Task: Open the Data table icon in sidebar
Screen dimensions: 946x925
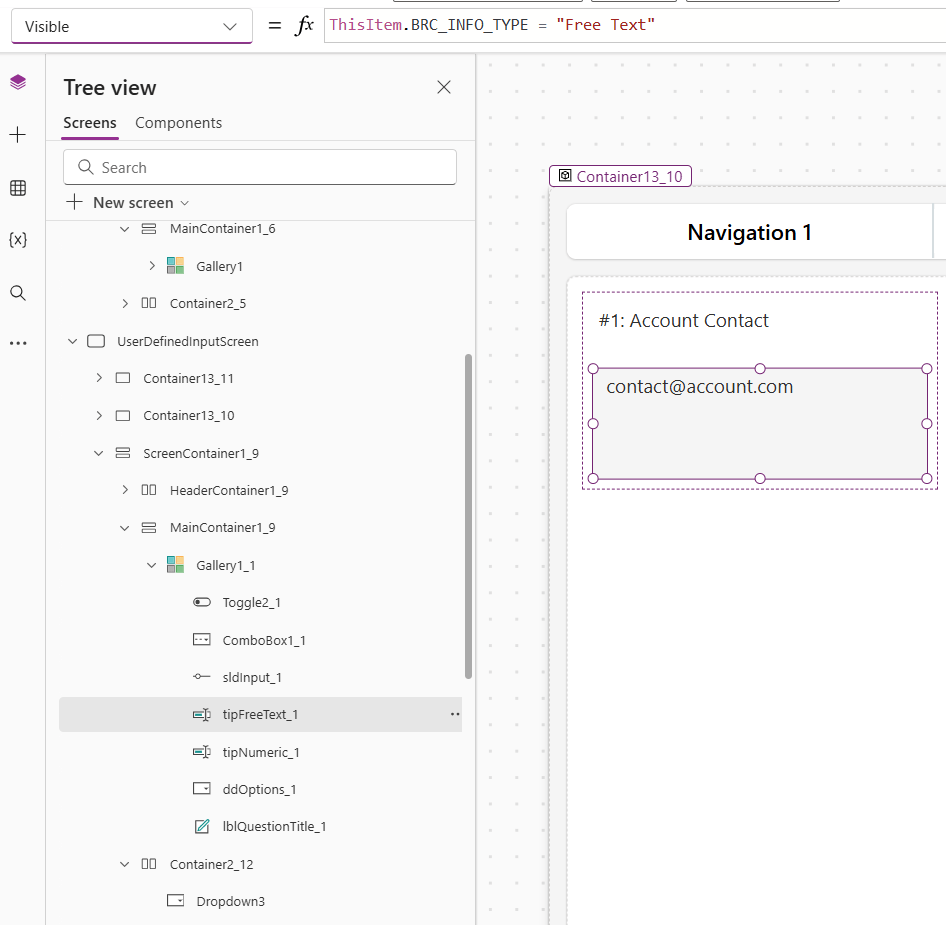Action: click(18, 188)
